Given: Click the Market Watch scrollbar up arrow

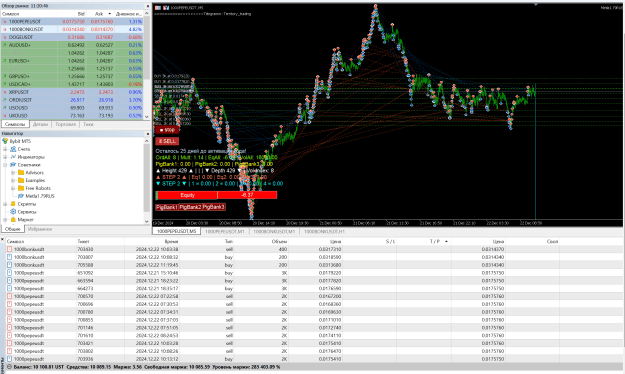Looking at the screenshot, I should point(147,14).
